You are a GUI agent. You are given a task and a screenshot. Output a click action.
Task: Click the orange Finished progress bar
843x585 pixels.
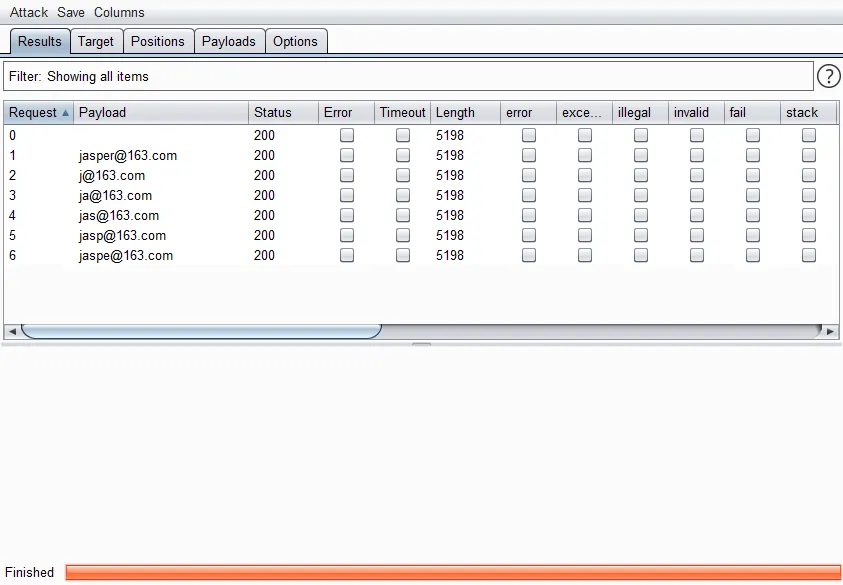click(x=453, y=572)
